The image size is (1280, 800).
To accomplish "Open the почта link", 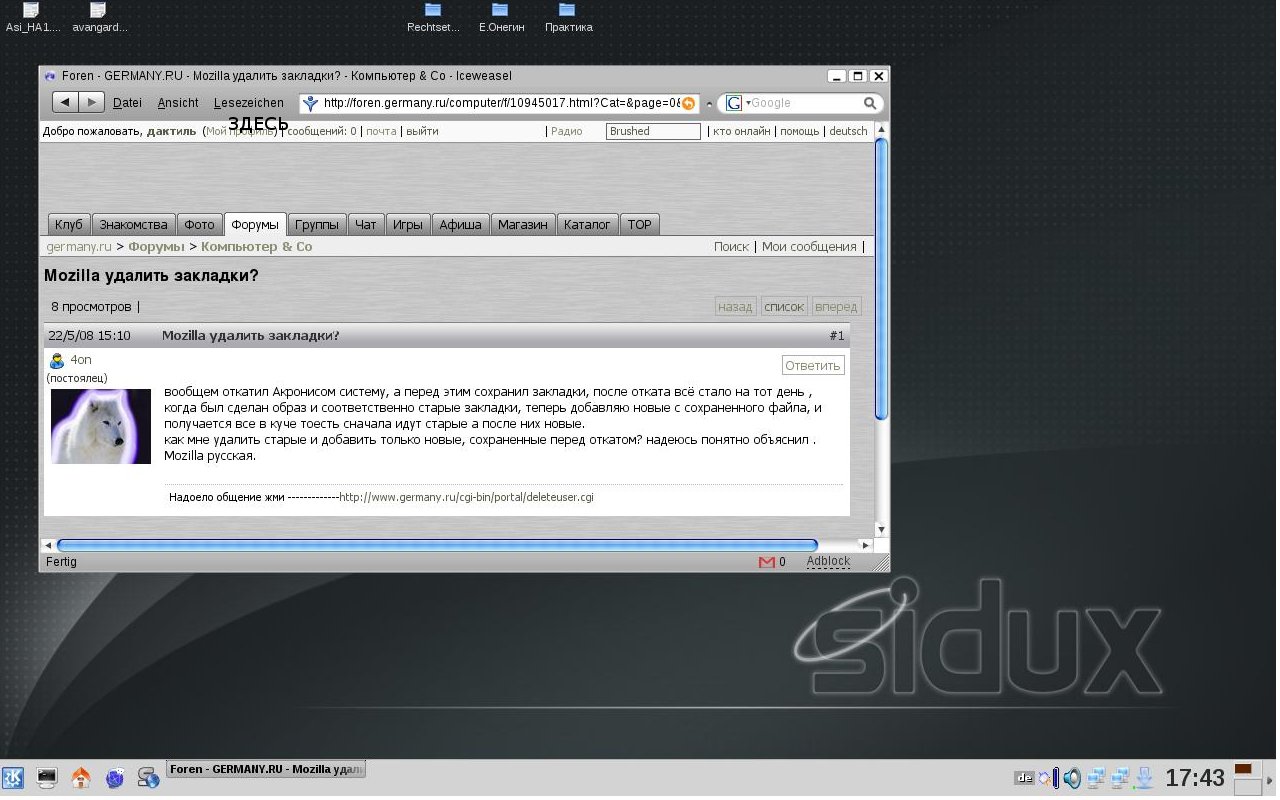I will click(x=381, y=131).
